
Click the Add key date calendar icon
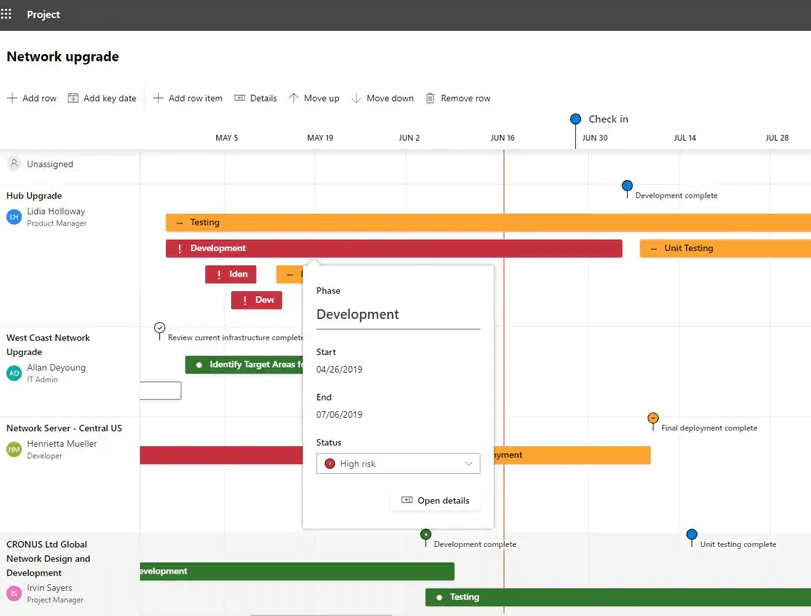point(73,98)
